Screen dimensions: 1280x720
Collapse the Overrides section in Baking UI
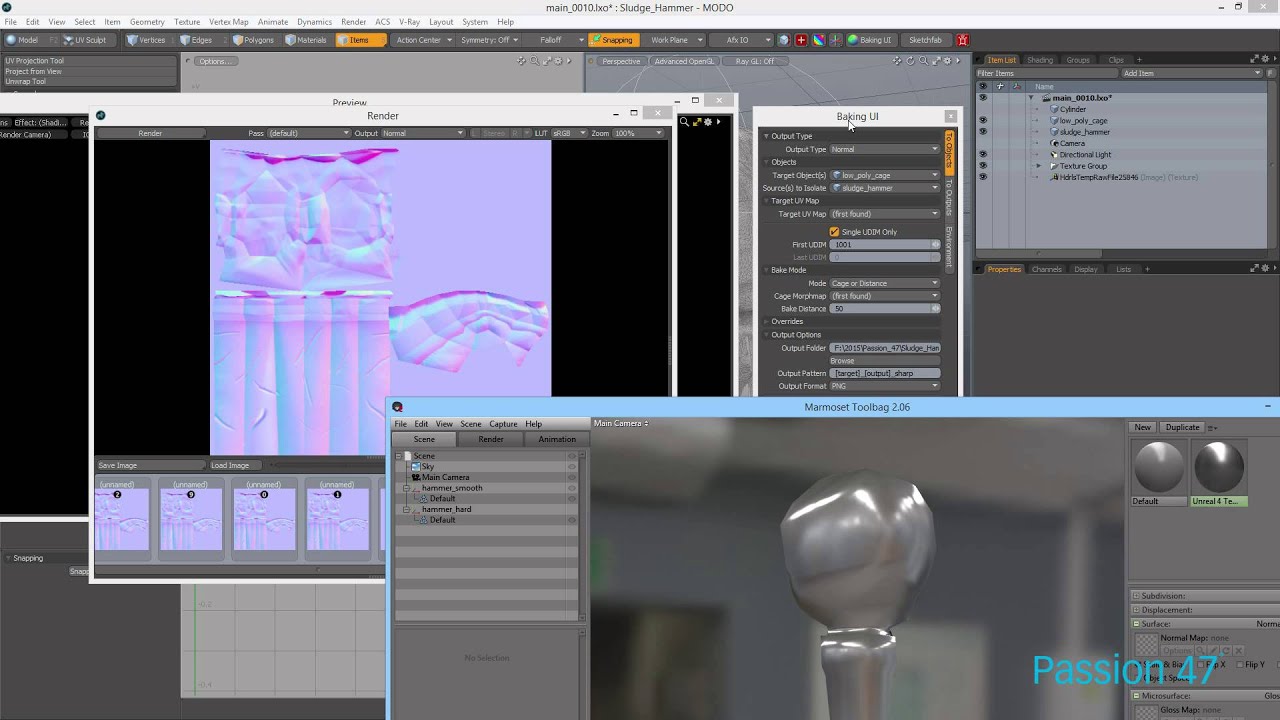coord(766,322)
